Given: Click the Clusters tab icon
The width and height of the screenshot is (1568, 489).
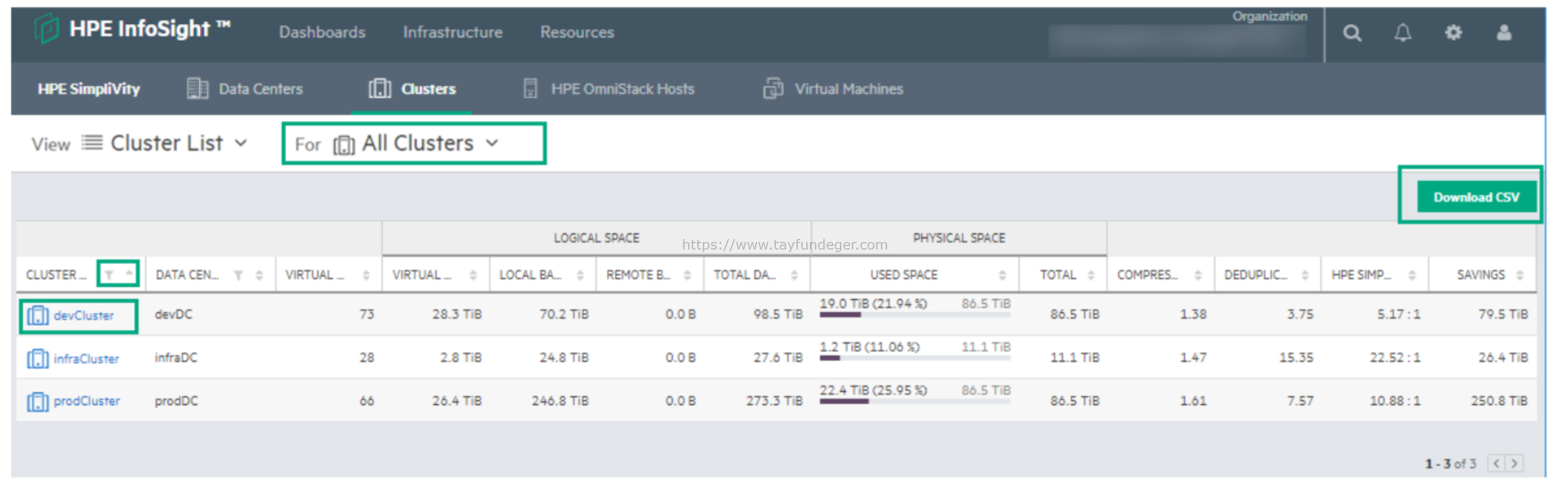Looking at the screenshot, I should [x=380, y=89].
